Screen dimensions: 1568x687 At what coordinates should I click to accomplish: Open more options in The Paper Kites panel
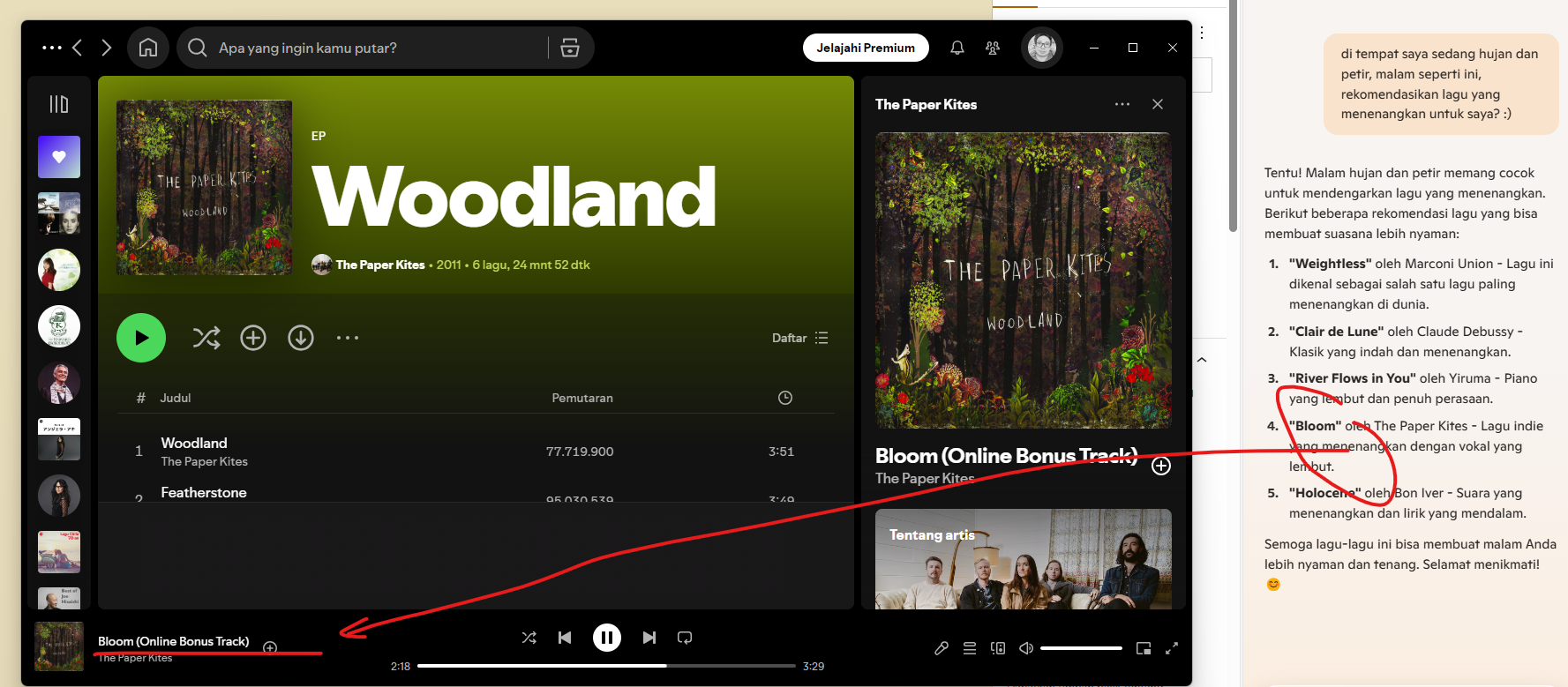pyautogui.click(x=1122, y=104)
